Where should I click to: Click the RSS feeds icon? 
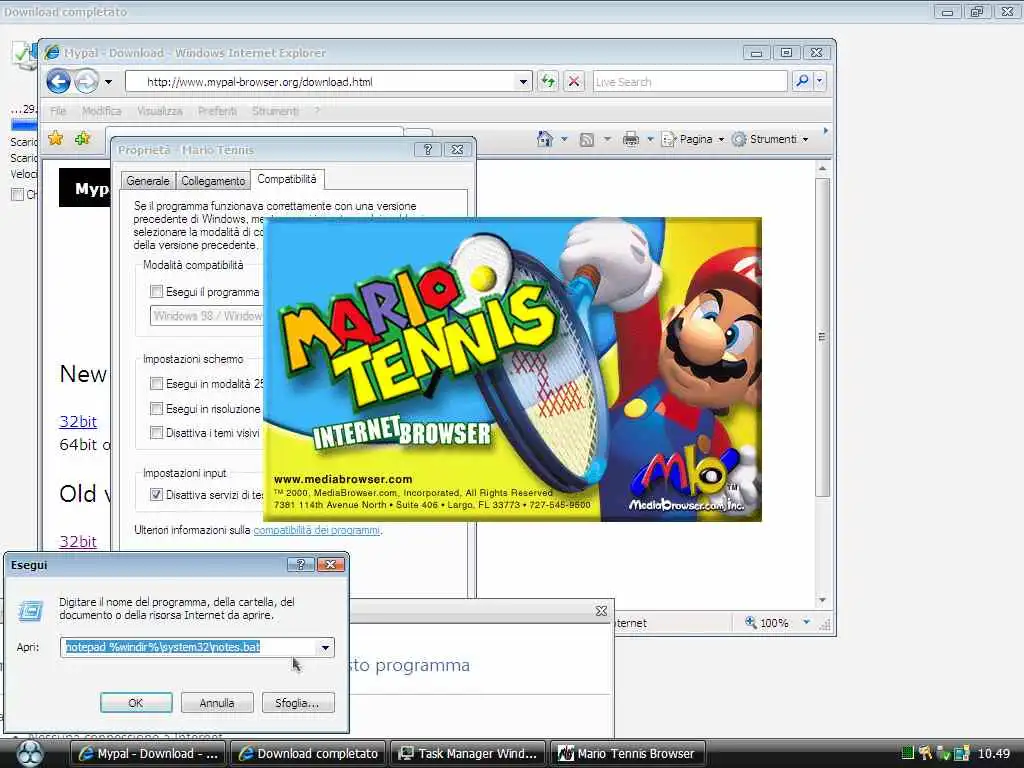586,139
